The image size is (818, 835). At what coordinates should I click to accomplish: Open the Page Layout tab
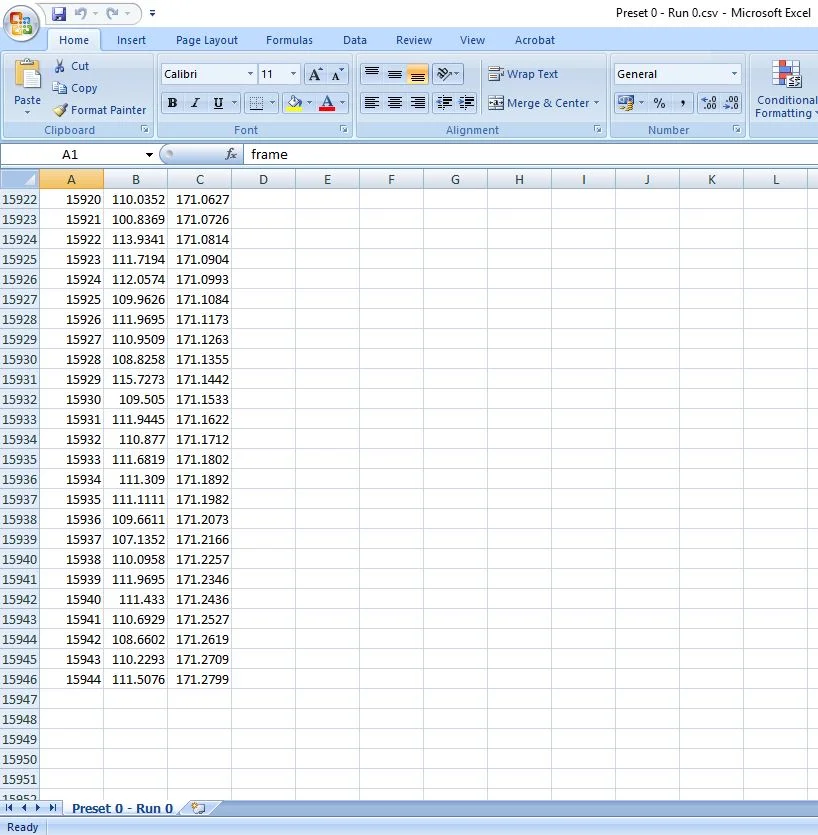click(x=207, y=40)
